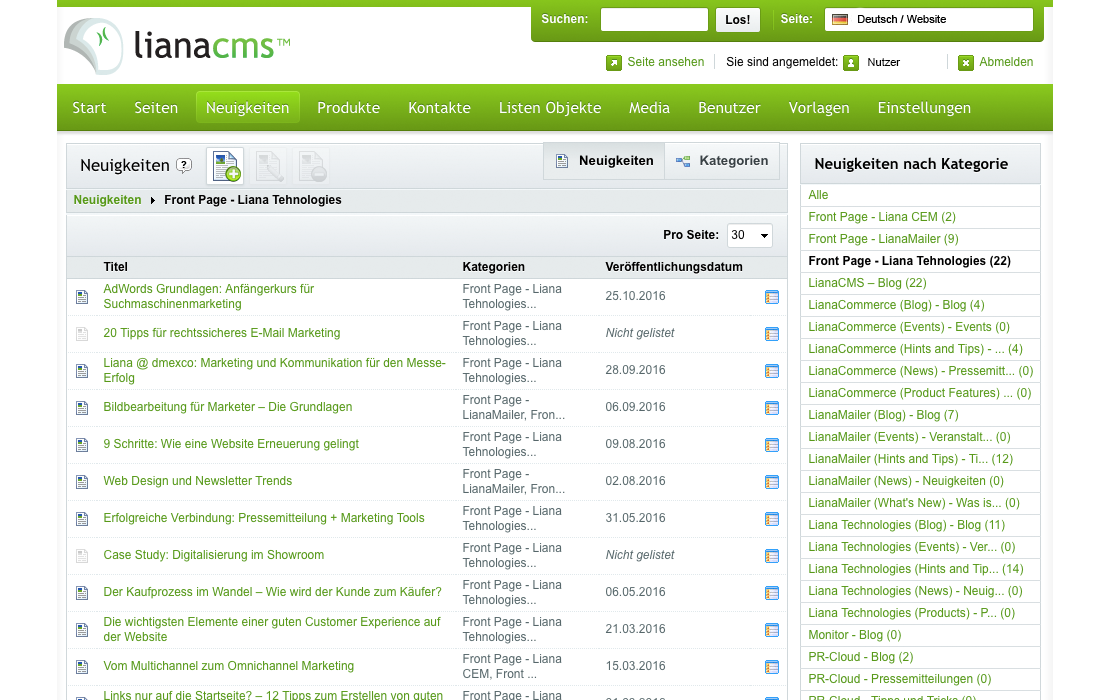The height and width of the screenshot is (700, 1100).
Task: Open the Seite language dropdown Deutsch / Website
Action: [928, 20]
